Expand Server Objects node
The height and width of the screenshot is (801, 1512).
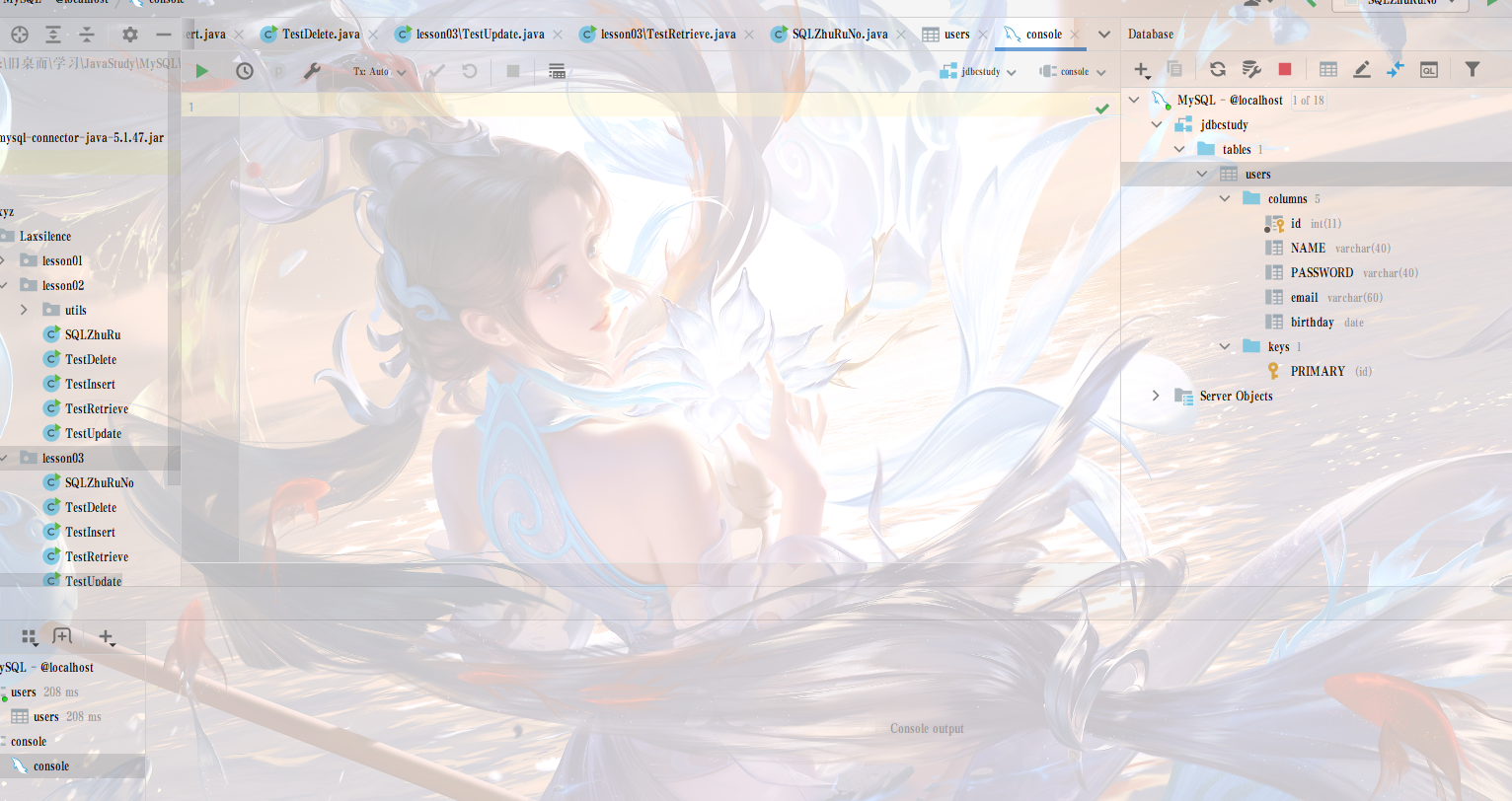click(x=1156, y=396)
